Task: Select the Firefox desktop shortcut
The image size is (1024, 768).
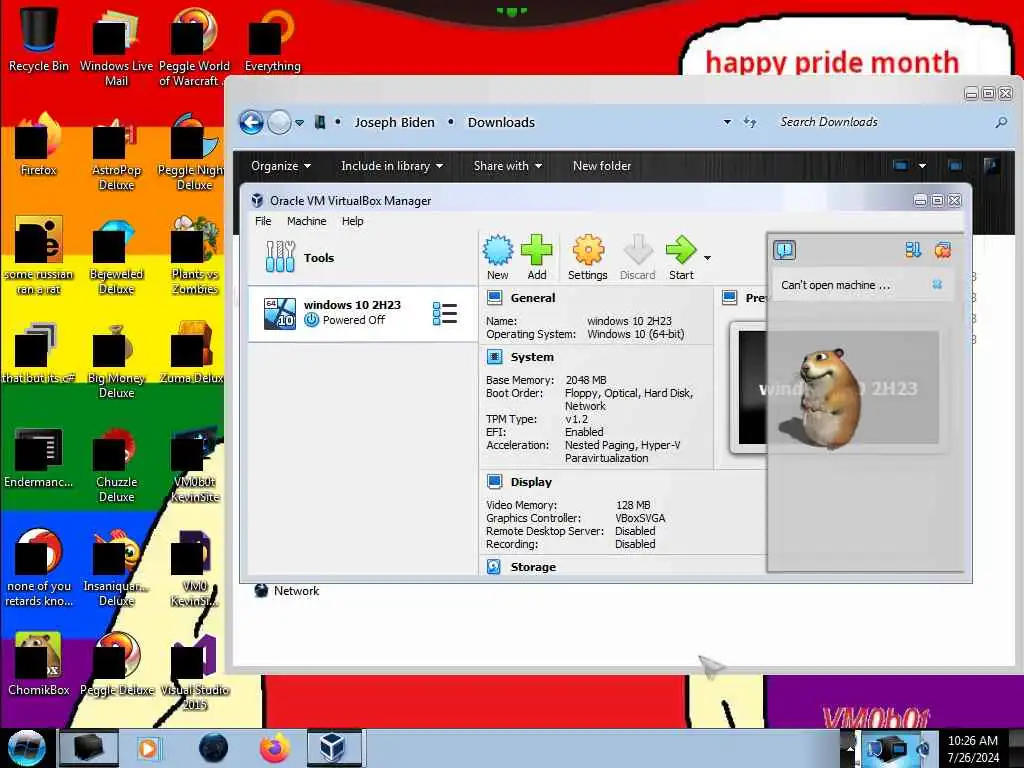Action: 39,146
